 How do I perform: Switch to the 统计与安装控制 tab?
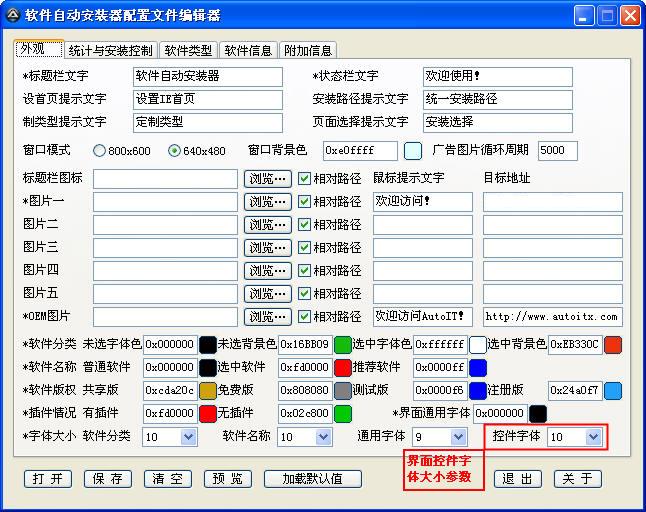110,51
